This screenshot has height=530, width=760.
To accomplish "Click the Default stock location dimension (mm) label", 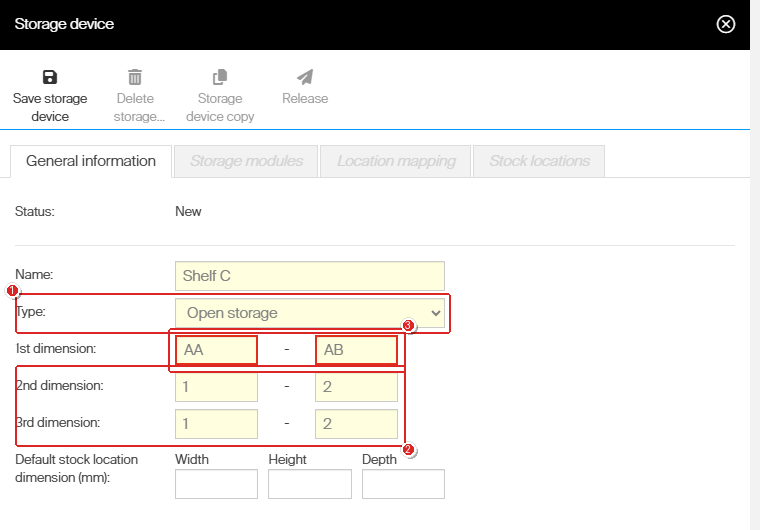I will (77, 468).
